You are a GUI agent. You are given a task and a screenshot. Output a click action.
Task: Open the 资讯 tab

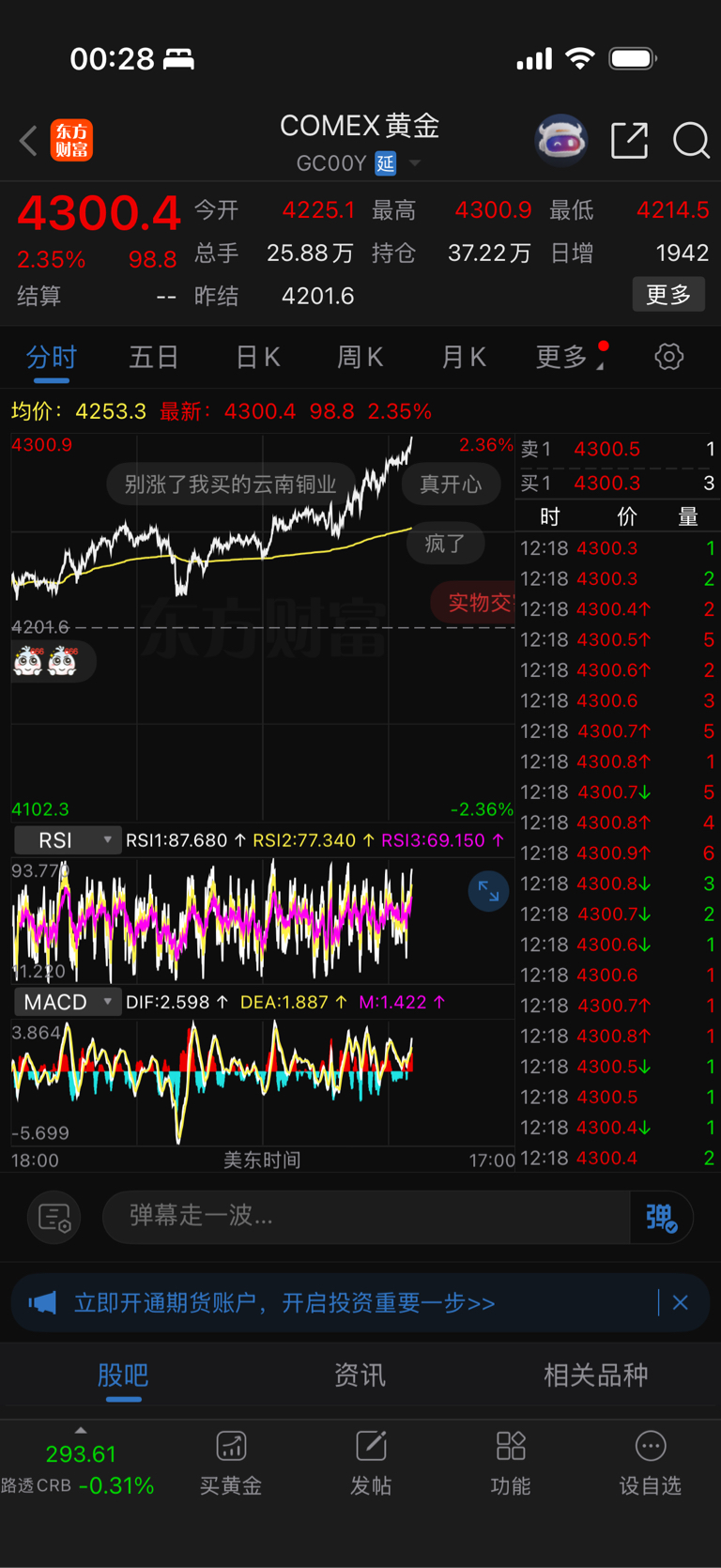coord(360,1376)
